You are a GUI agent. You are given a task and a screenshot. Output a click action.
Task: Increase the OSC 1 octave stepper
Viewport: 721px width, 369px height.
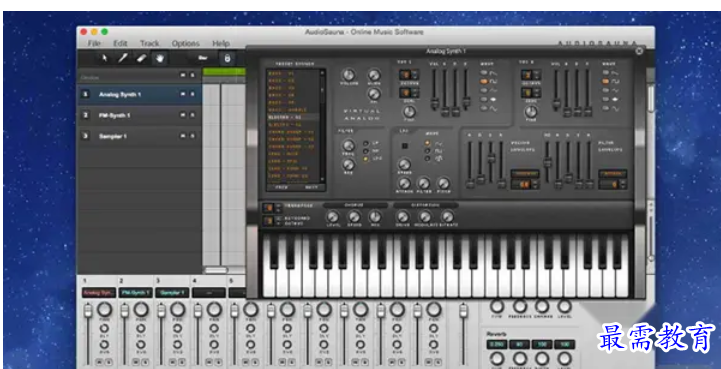(x=416, y=72)
